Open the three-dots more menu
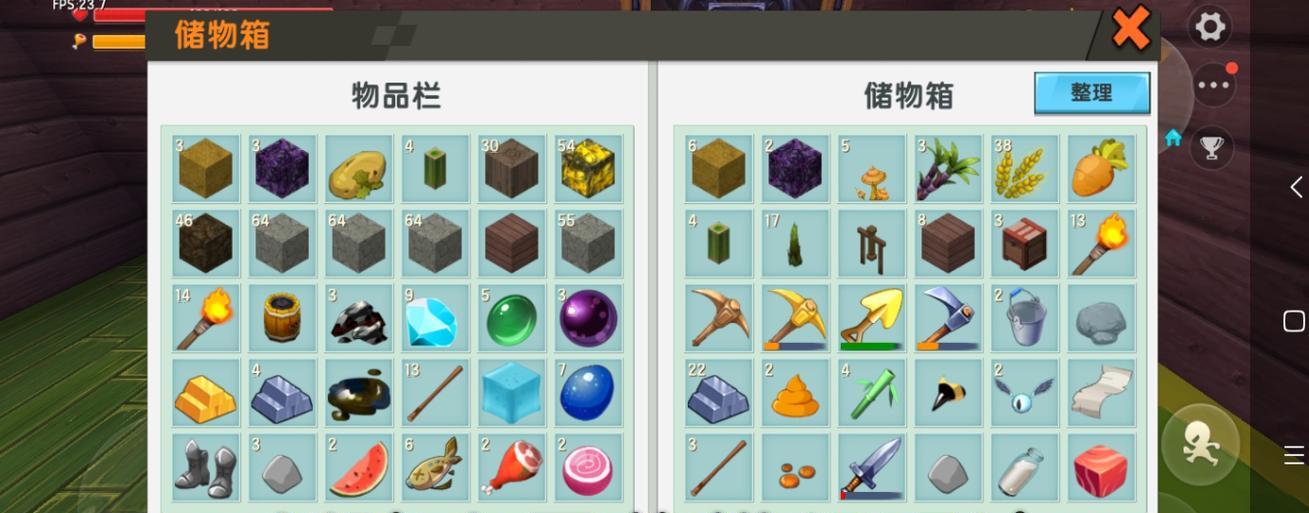Viewport: 1309px width, 513px height. click(x=1213, y=85)
